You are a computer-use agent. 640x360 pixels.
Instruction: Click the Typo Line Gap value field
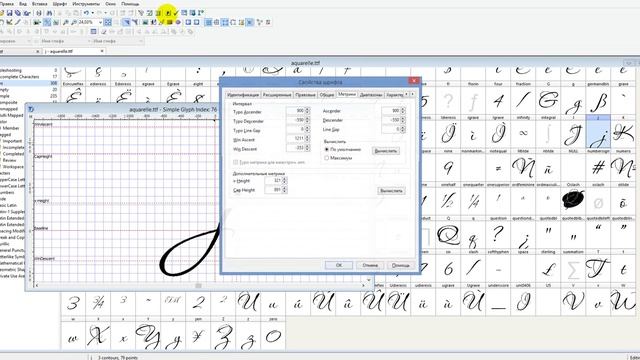pos(296,129)
